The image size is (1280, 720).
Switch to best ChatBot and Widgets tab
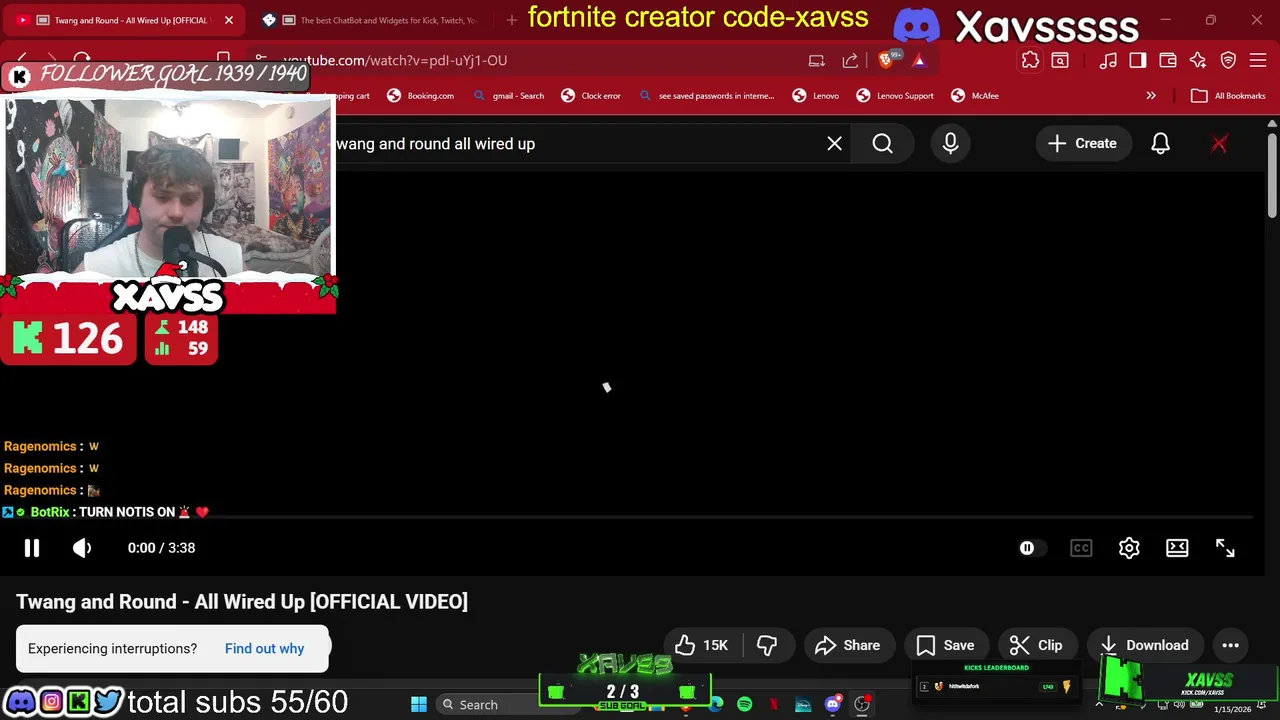pos(370,20)
